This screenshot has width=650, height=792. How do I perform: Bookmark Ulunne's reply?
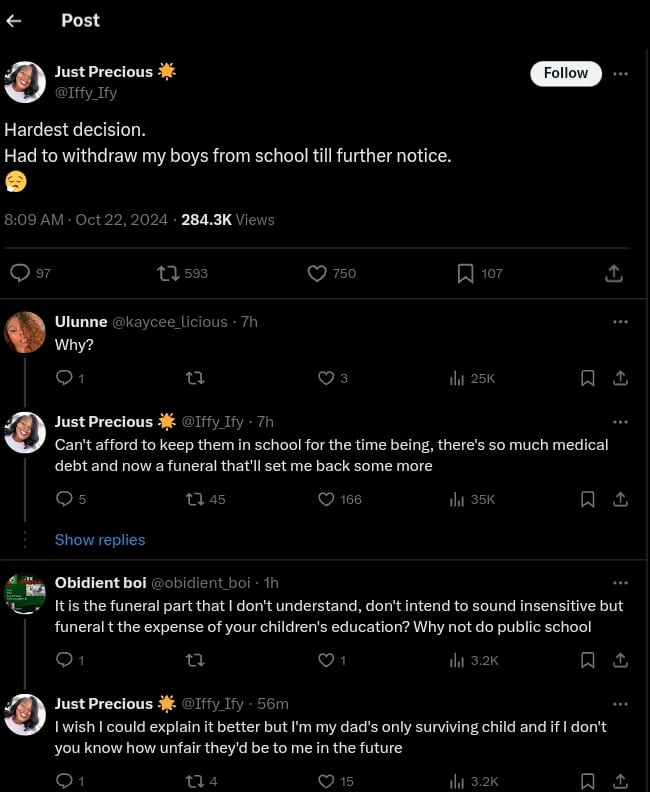tap(588, 378)
